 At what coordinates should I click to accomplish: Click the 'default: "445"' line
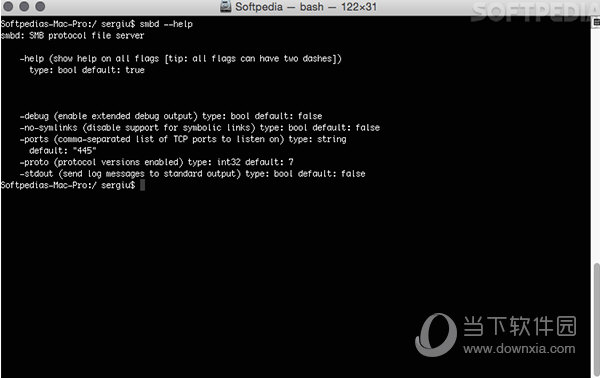coord(63,150)
